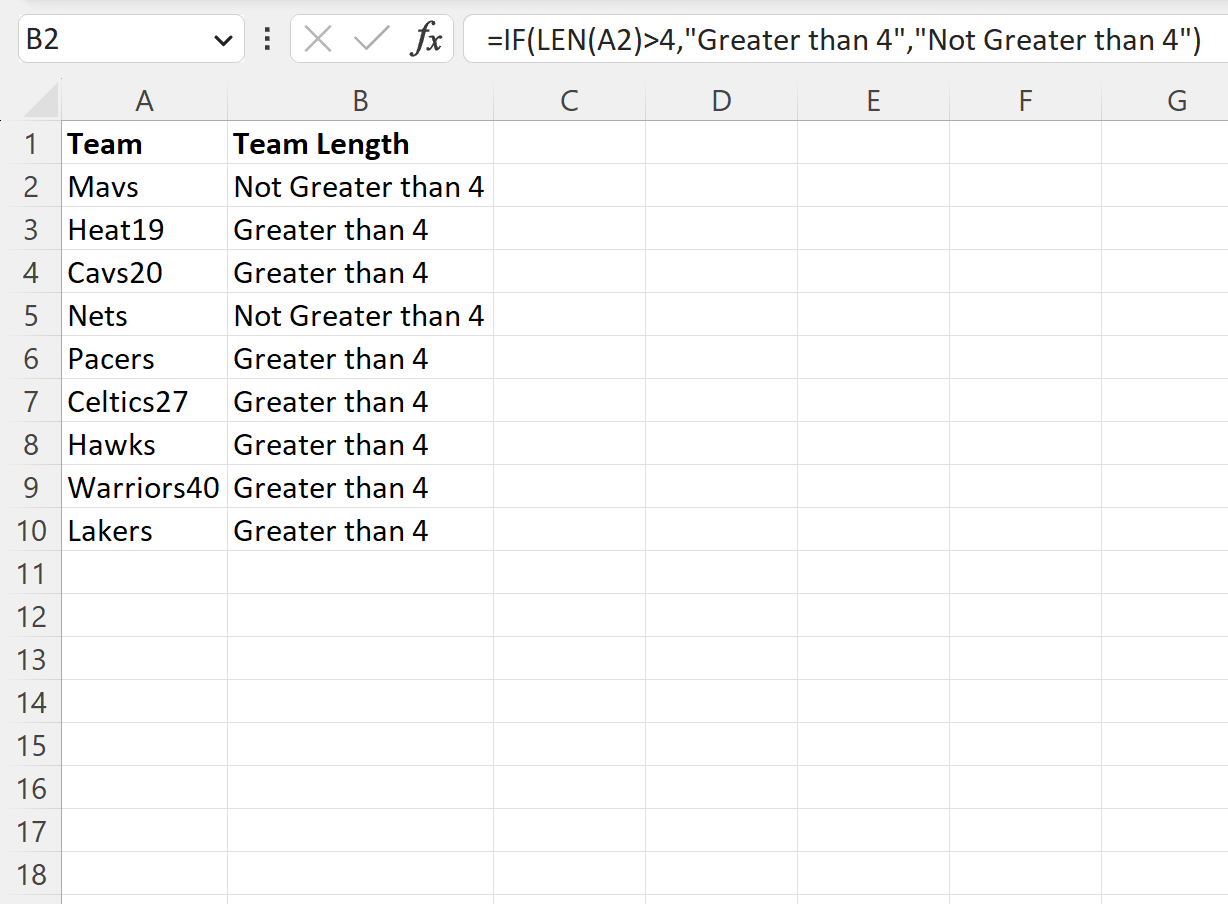Click the fx Insert Function icon
The height and width of the screenshot is (904, 1228).
coord(428,39)
